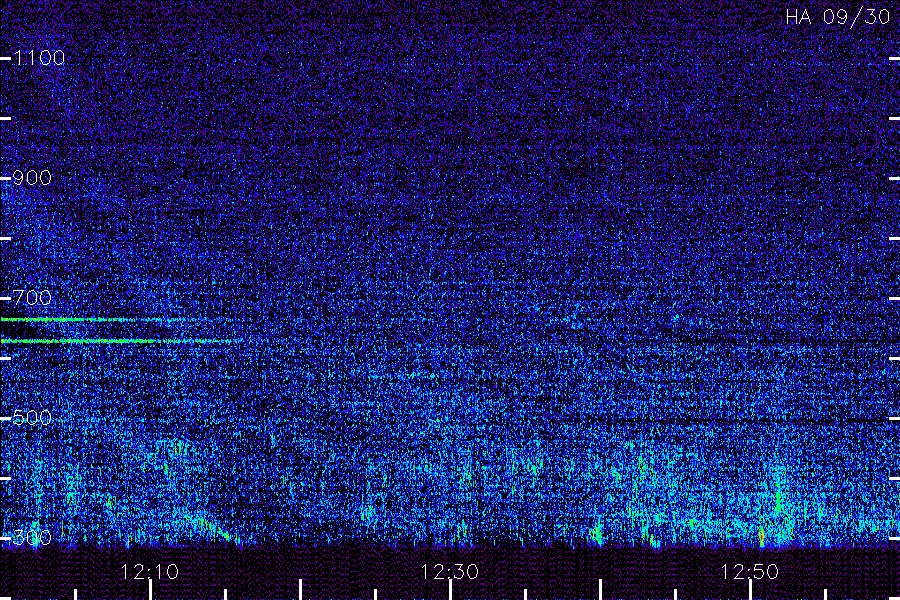The height and width of the screenshot is (600, 900).
Task: Click the 900 frequency axis label
Action: point(32,178)
